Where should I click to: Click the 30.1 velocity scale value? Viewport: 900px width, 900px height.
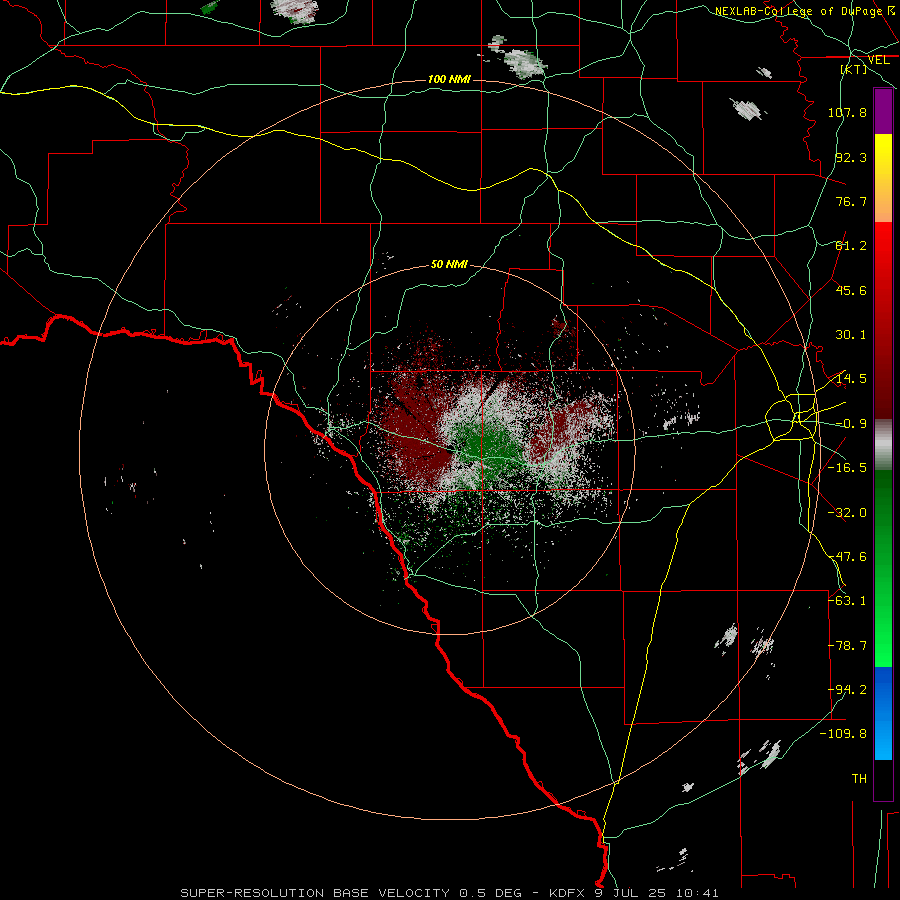point(851,335)
